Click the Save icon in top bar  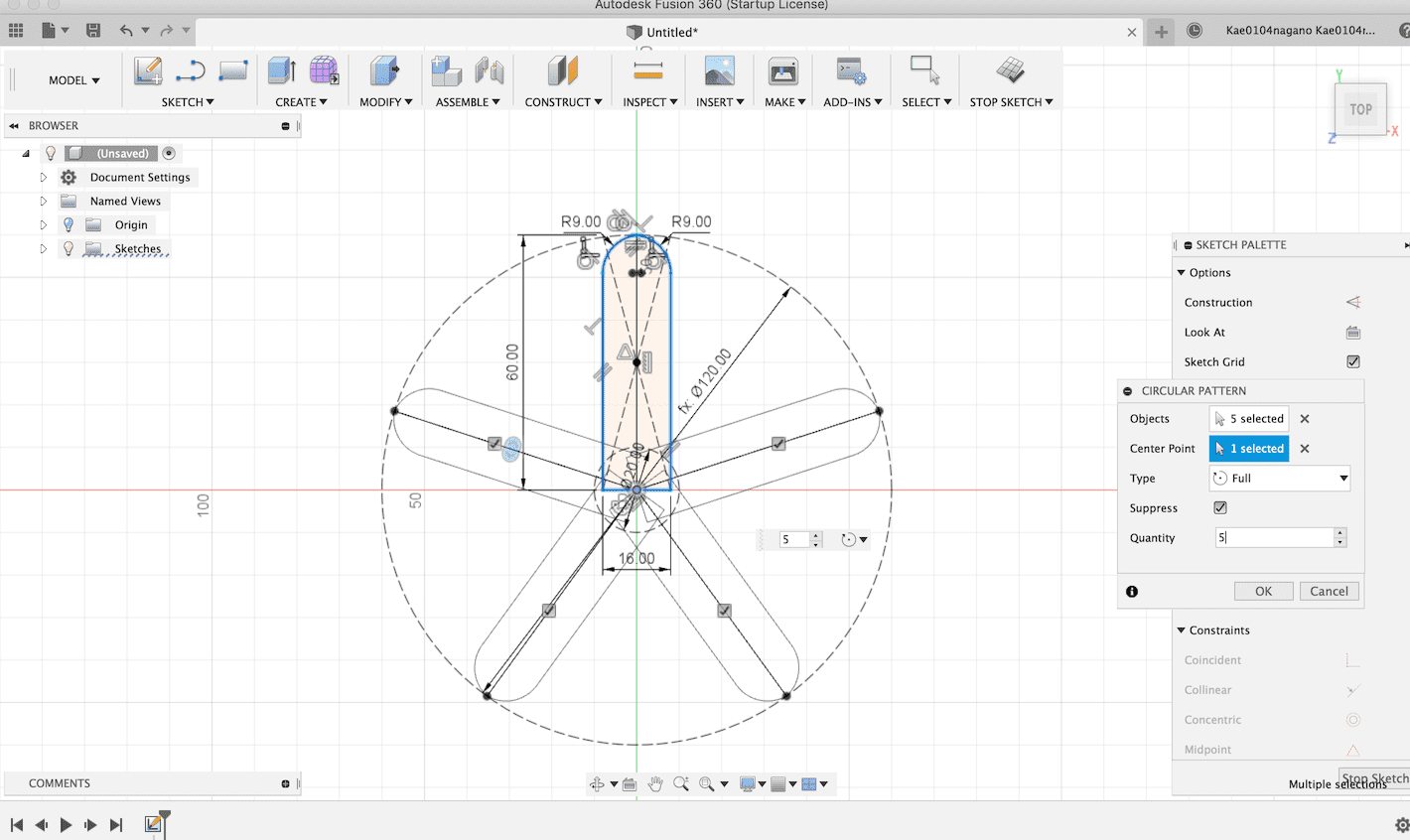click(x=93, y=31)
